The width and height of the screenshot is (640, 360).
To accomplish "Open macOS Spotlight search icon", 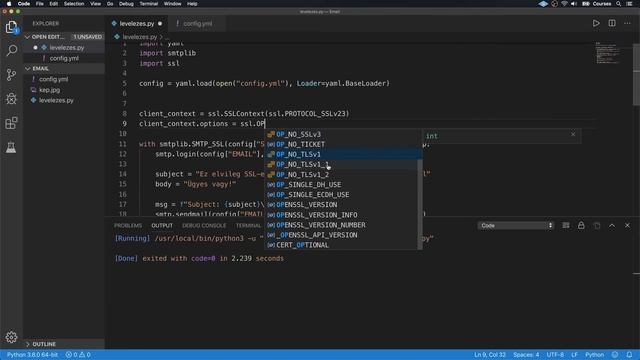I will pos(619,4).
